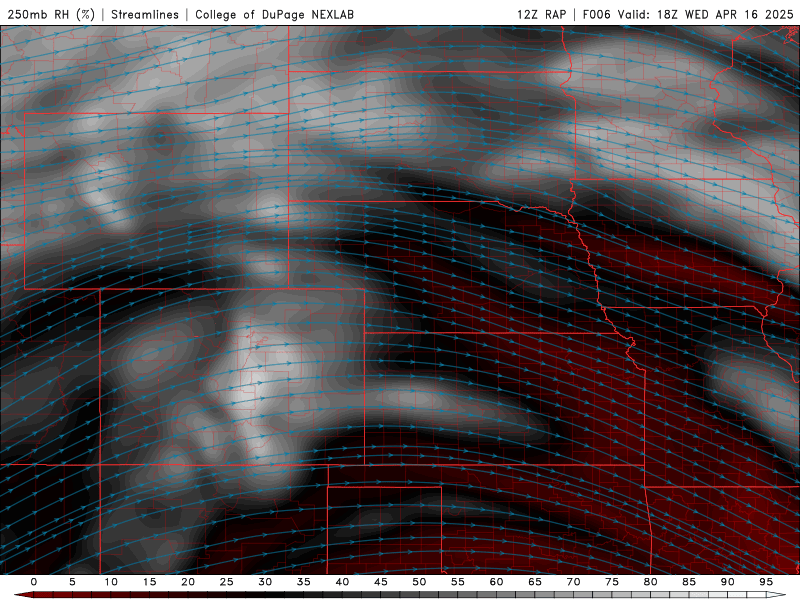Click the '55' value on the color scale
This screenshot has width=800, height=600.
[458, 582]
